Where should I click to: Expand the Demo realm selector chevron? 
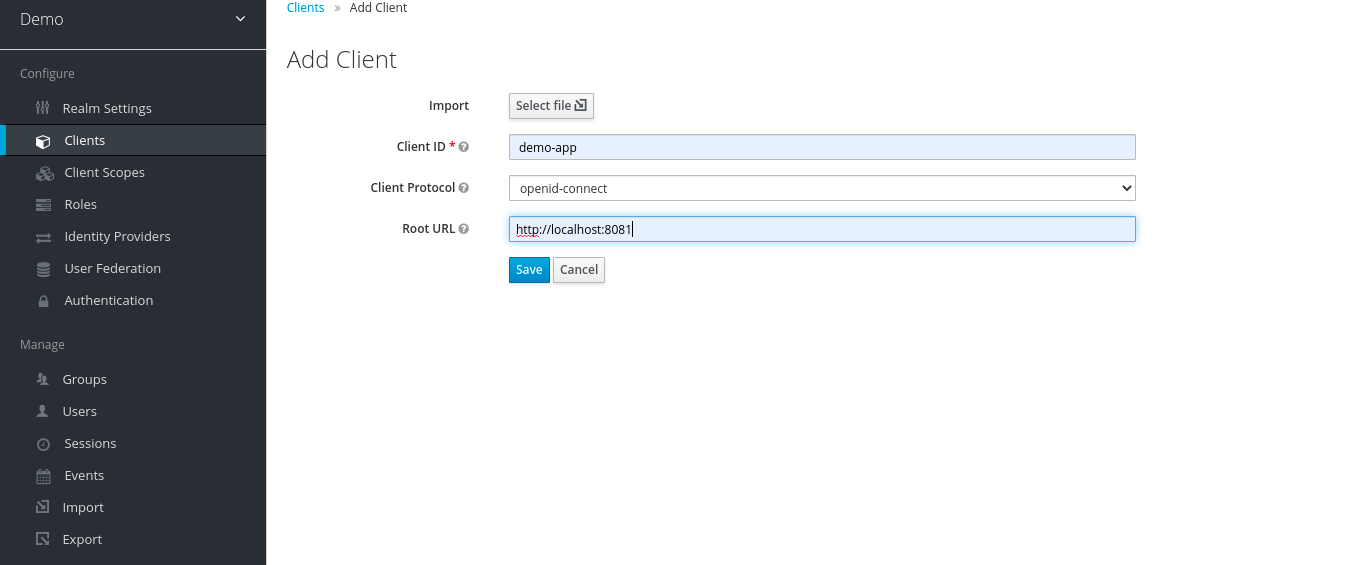tap(239, 19)
